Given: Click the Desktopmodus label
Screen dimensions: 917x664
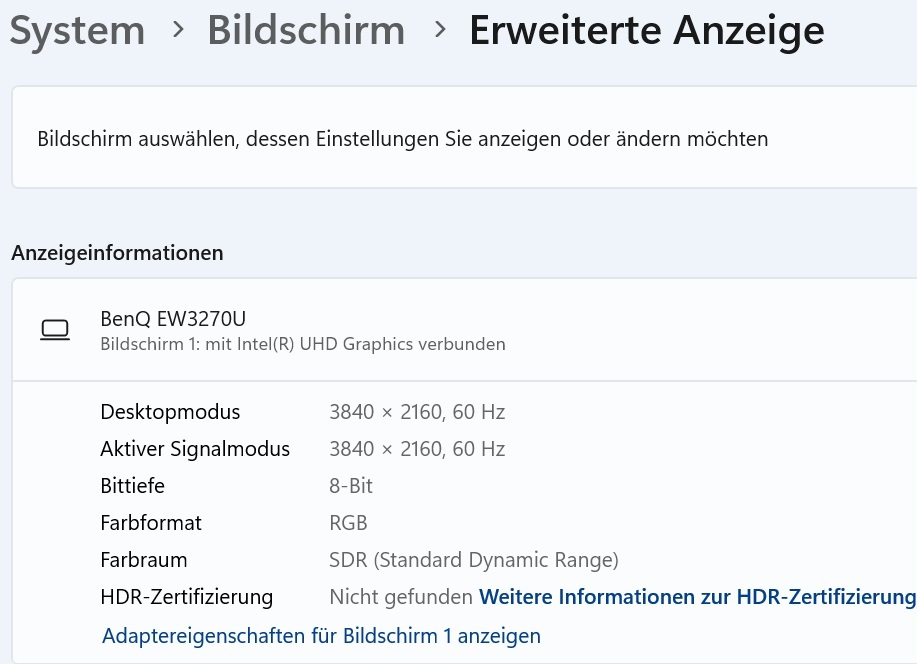Looking at the screenshot, I should [170, 412].
